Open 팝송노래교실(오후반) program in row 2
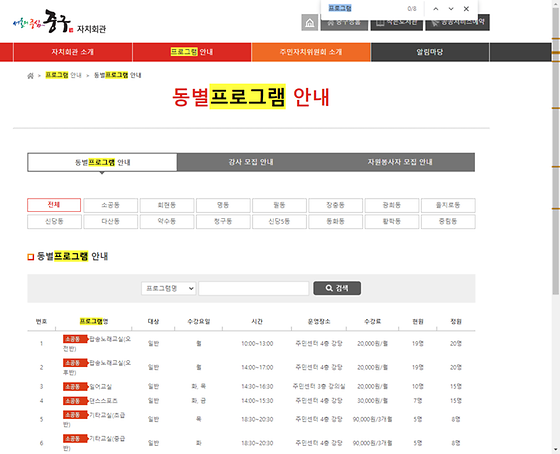The width and height of the screenshot is (560, 454). click(97, 367)
